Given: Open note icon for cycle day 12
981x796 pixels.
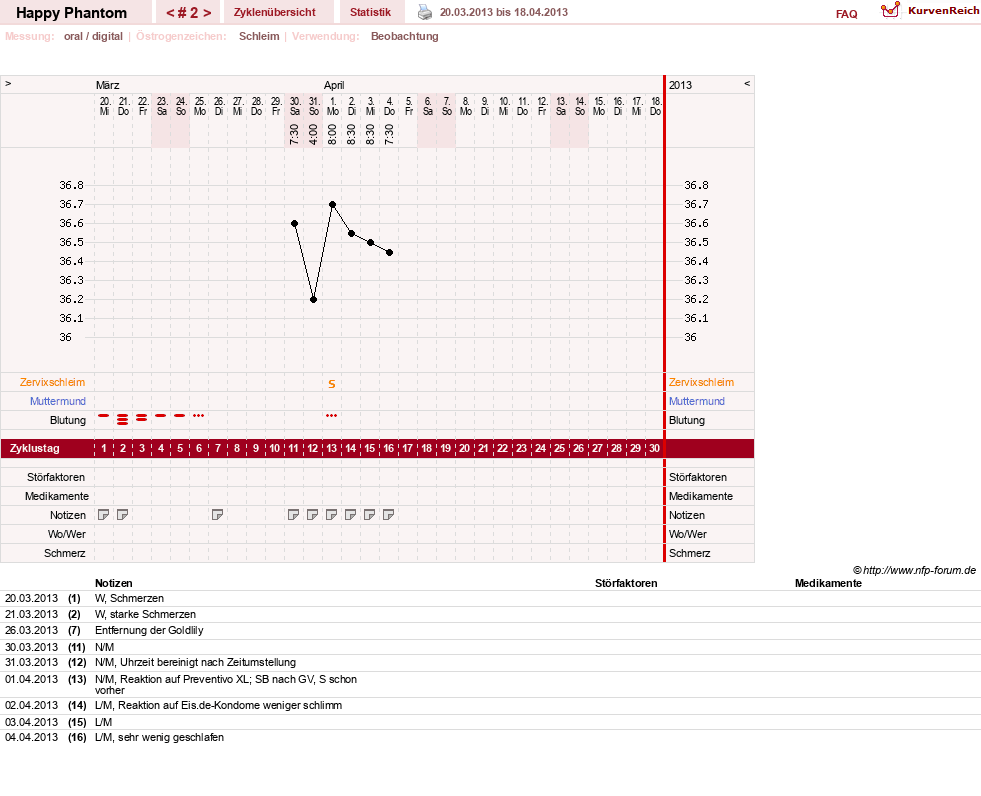Looking at the screenshot, I should [312, 514].
